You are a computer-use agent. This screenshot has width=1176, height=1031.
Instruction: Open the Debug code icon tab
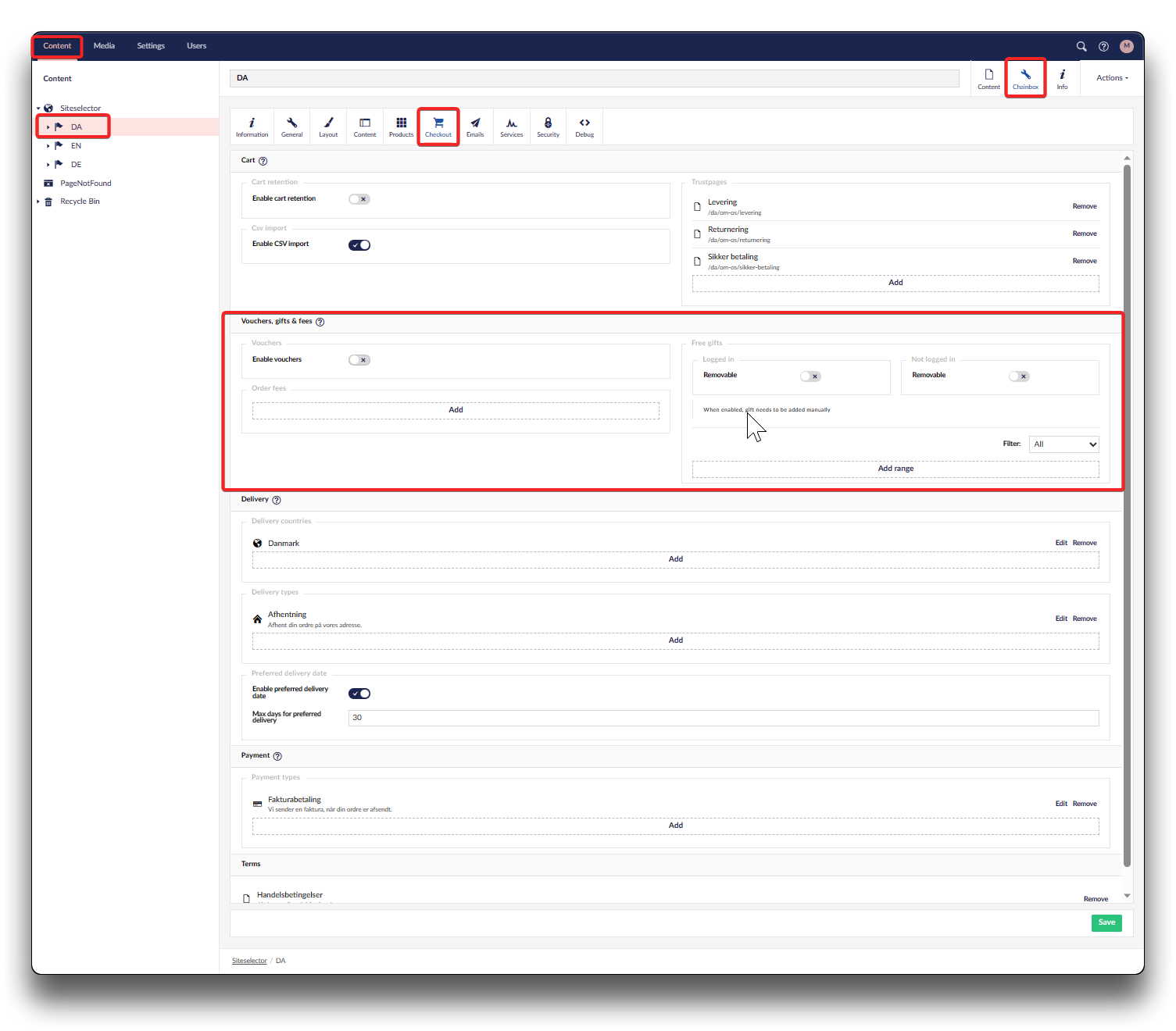click(x=584, y=127)
